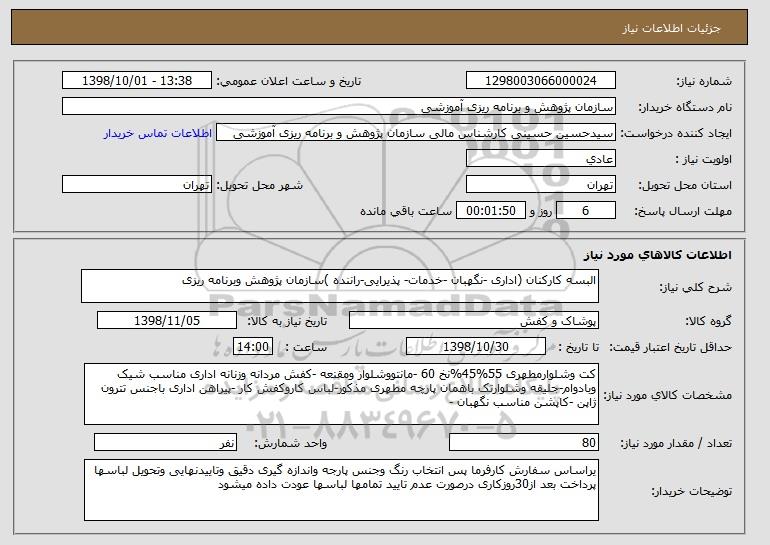Click the goods group field 'پوشاک و کفش'
770x545 pixels.
474,321
